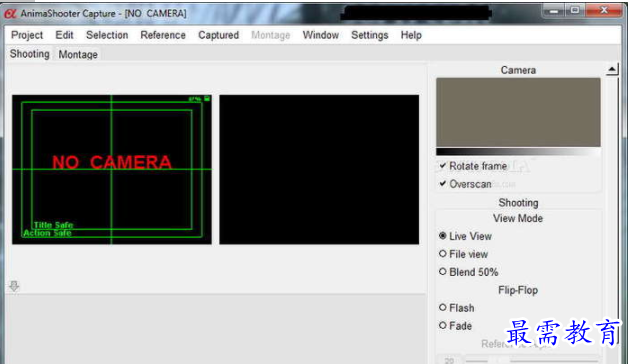Click the Shooting panel heading
The width and height of the screenshot is (628, 364).
[518, 203]
